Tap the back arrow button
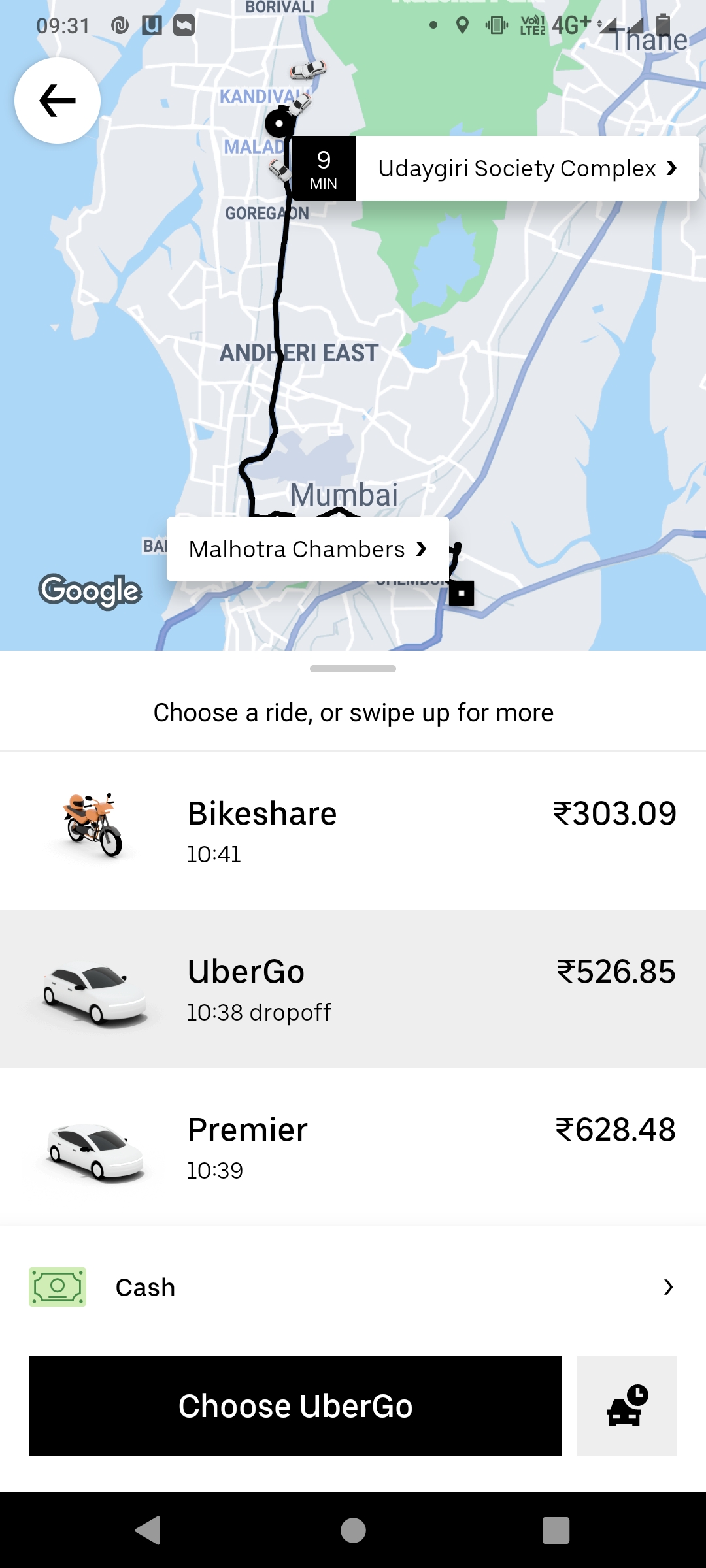Image resolution: width=706 pixels, height=1568 pixels. (x=58, y=101)
